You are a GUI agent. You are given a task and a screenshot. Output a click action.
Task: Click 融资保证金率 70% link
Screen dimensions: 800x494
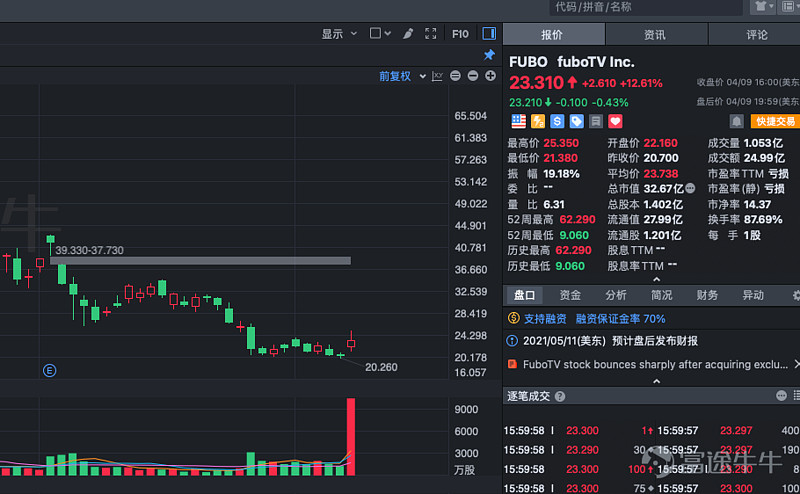(x=620, y=319)
